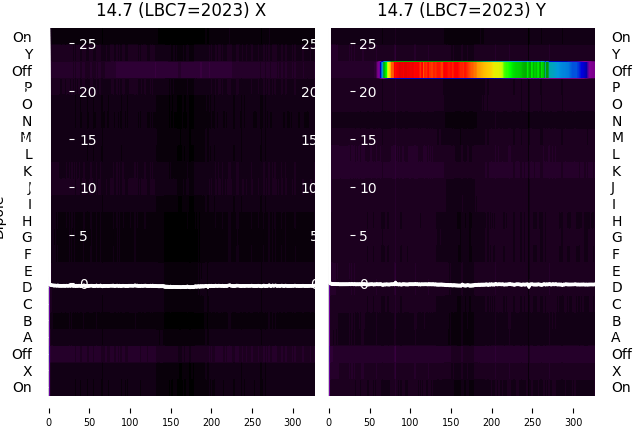
Task: Click the "10" tick inside the X plot
Action: pos(87,188)
